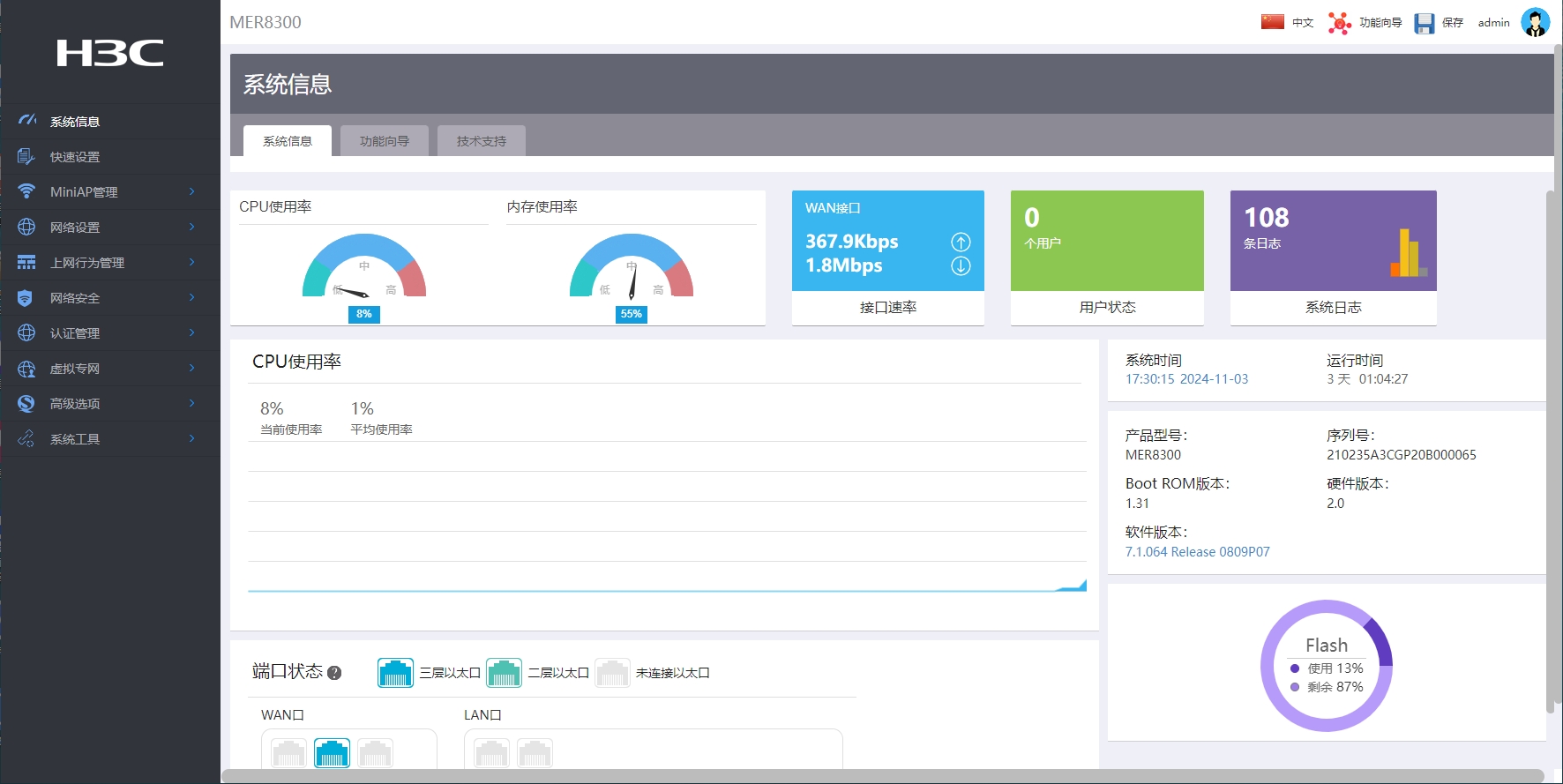Click the 快速设置 icon in sidebar
Image resolution: width=1563 pixels, height=784 pixels.
[x=26, y=156]
